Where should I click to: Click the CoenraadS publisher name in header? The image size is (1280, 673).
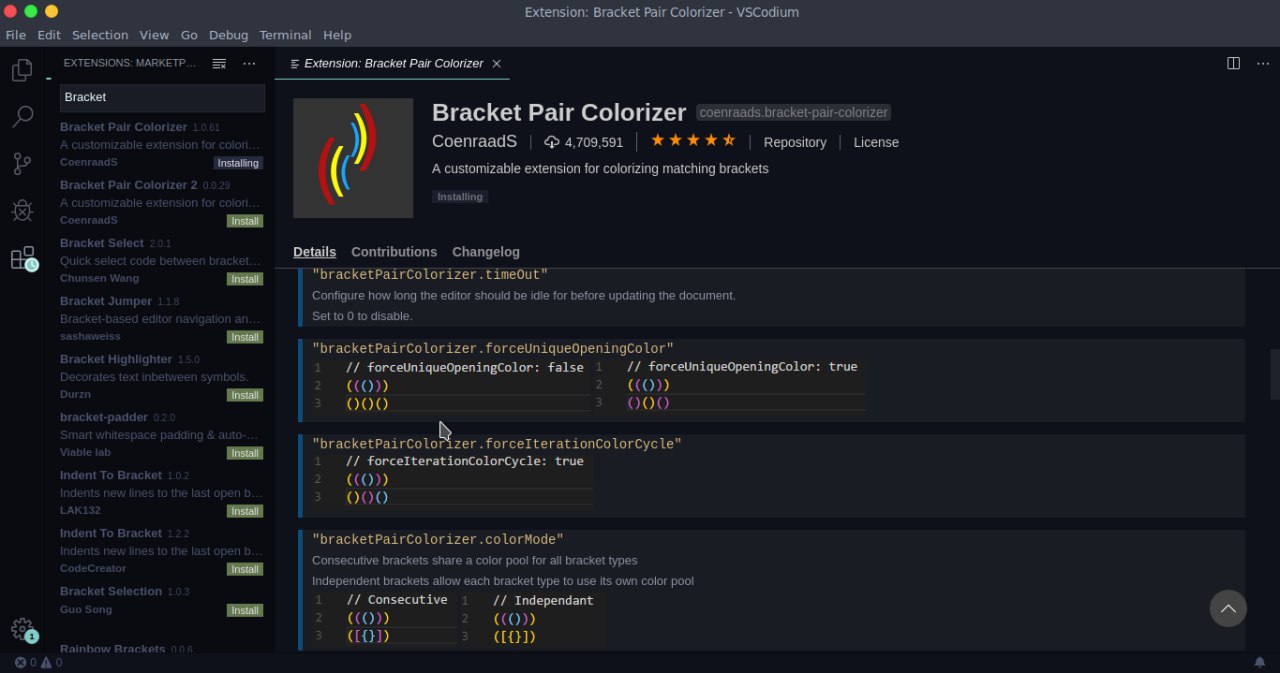[x=476, y=142]
